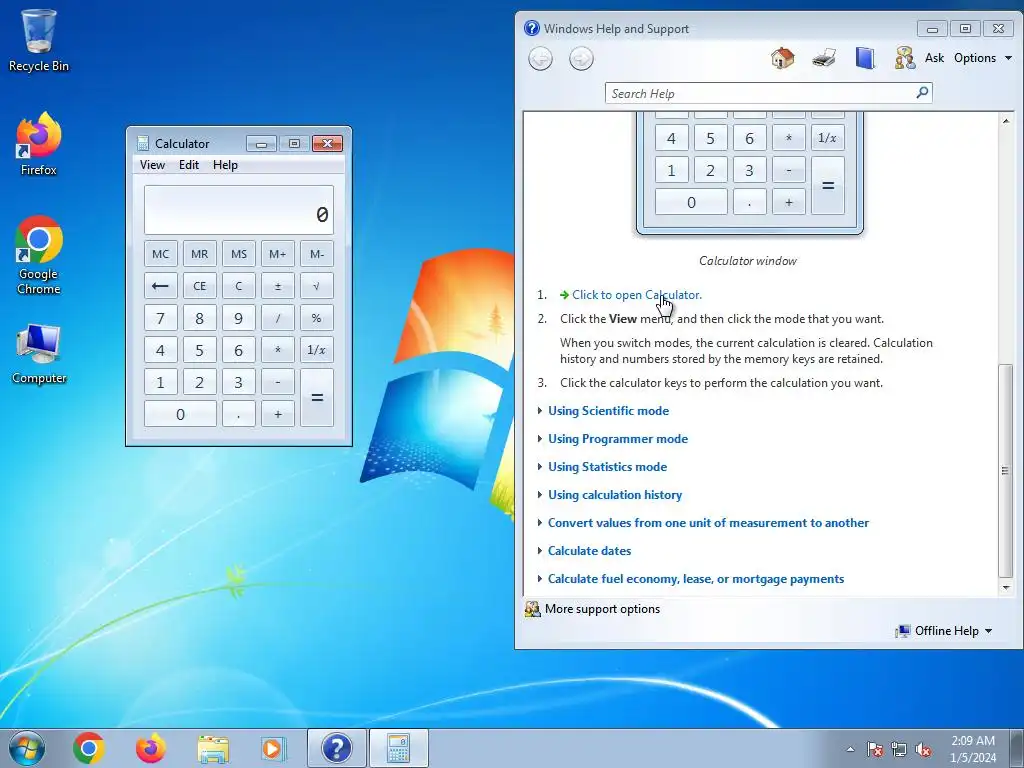Click the Ask text in Help toolbar
The width and height of the screenshot is (1024, 768).
(935, 58)
